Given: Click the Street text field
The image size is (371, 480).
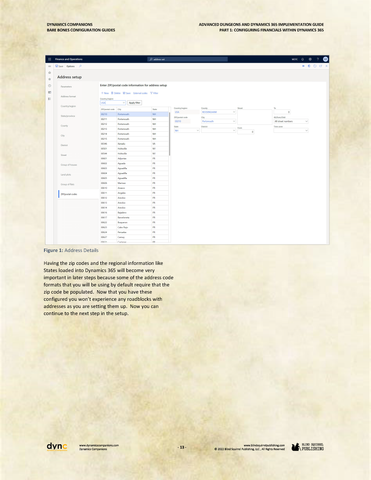Looking at the screenshot, I should (255, 117).
